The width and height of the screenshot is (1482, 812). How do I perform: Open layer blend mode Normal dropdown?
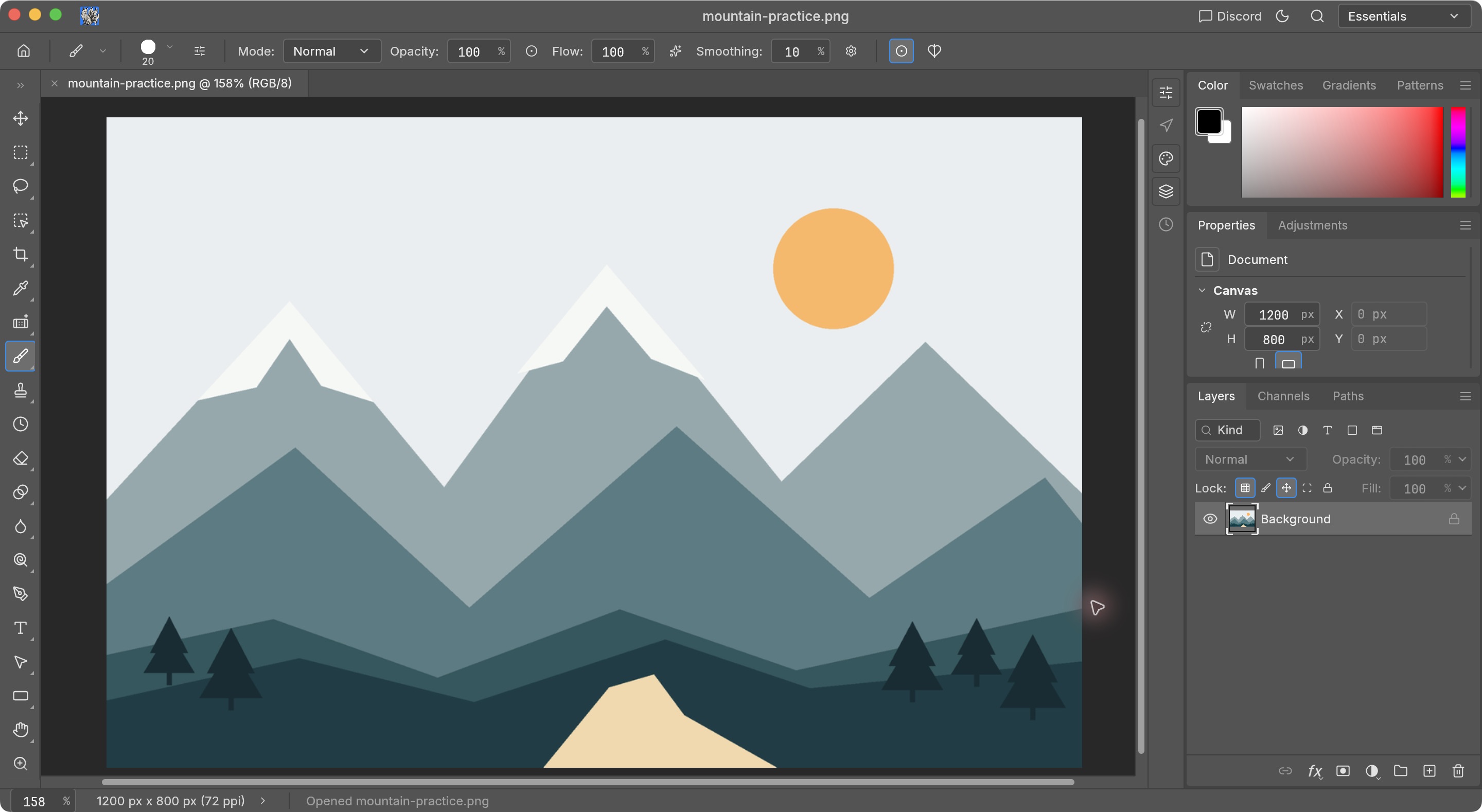[x=1251, y=459]
